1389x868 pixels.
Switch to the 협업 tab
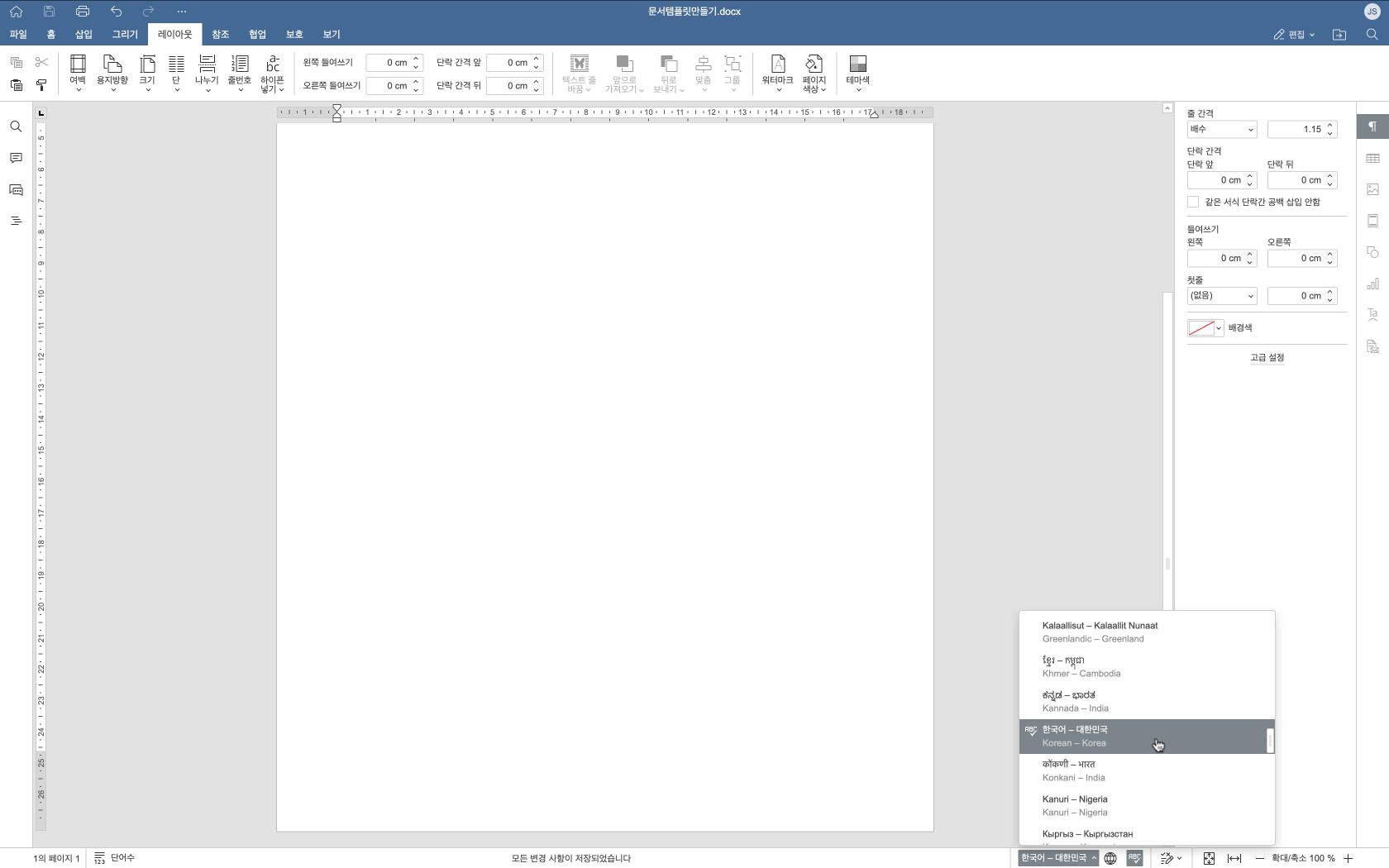[257, 34]
